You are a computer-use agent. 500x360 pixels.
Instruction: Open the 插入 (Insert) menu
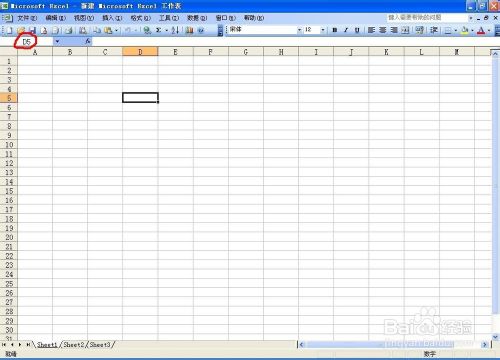[112, 18]
